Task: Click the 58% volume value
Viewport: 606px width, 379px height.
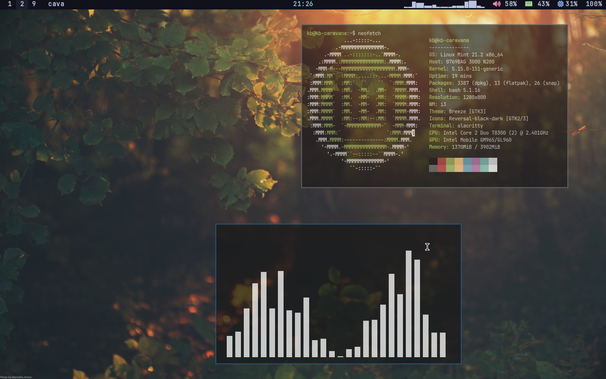Action: pos(511,4)
